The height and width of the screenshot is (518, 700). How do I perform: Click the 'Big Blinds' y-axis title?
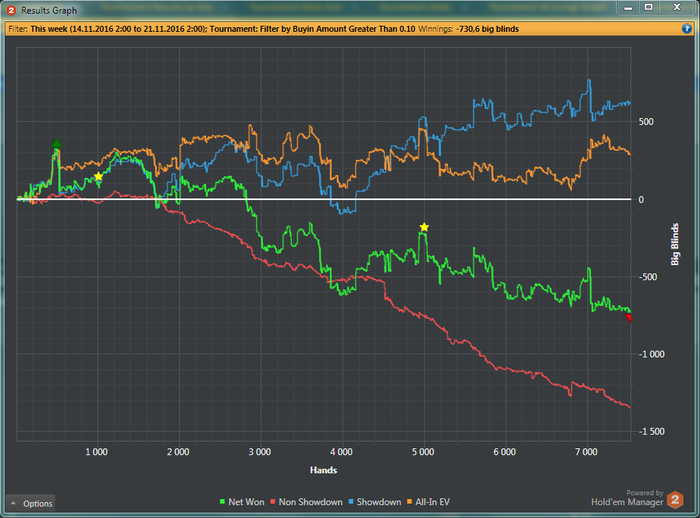tap(675, 244)
